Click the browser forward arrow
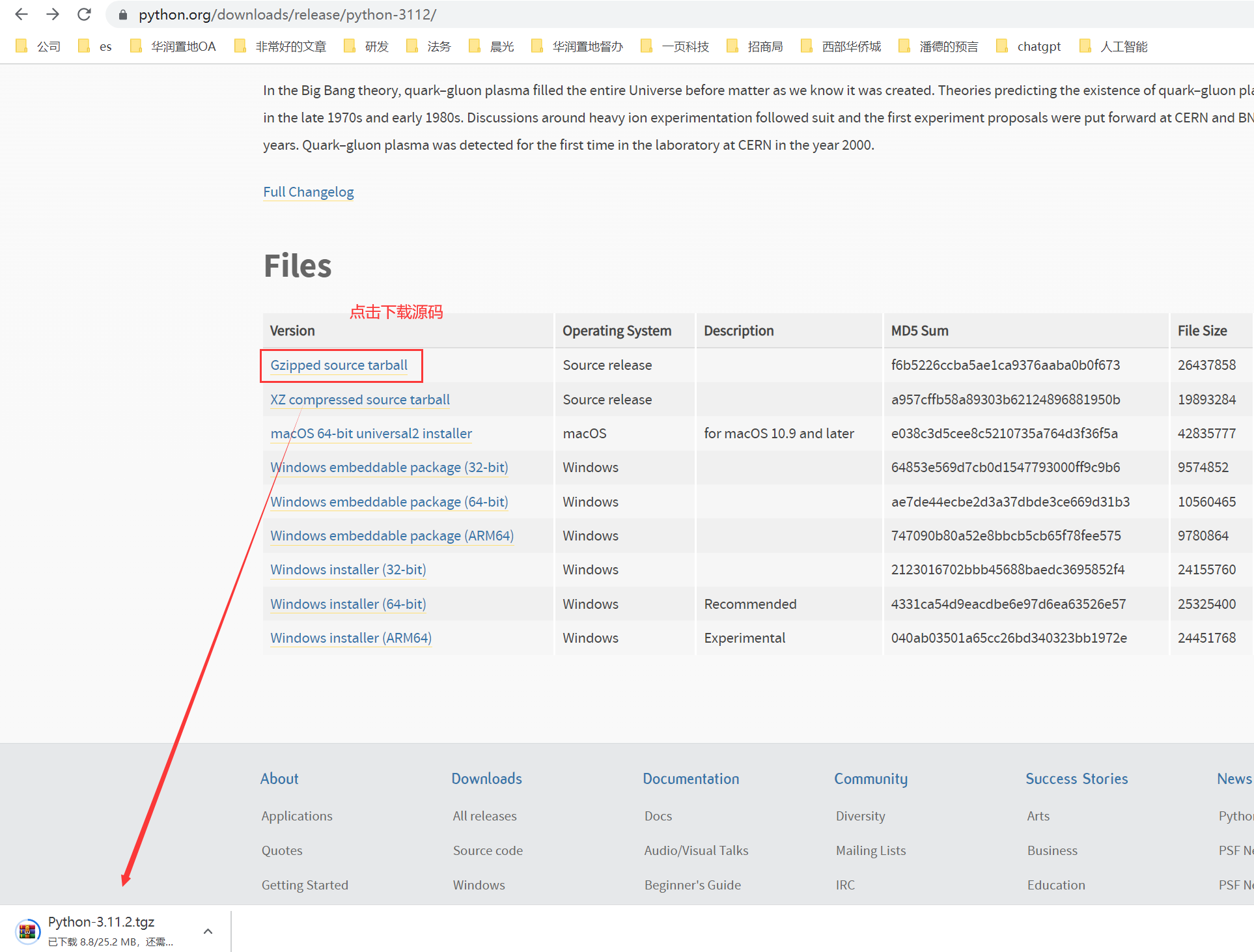Screen dimensions: 1254x952 [53, 14]
